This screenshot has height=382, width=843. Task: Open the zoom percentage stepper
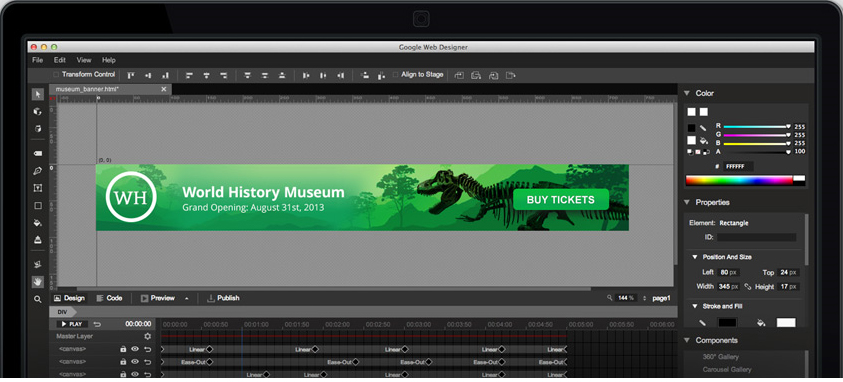coord(644,298)
